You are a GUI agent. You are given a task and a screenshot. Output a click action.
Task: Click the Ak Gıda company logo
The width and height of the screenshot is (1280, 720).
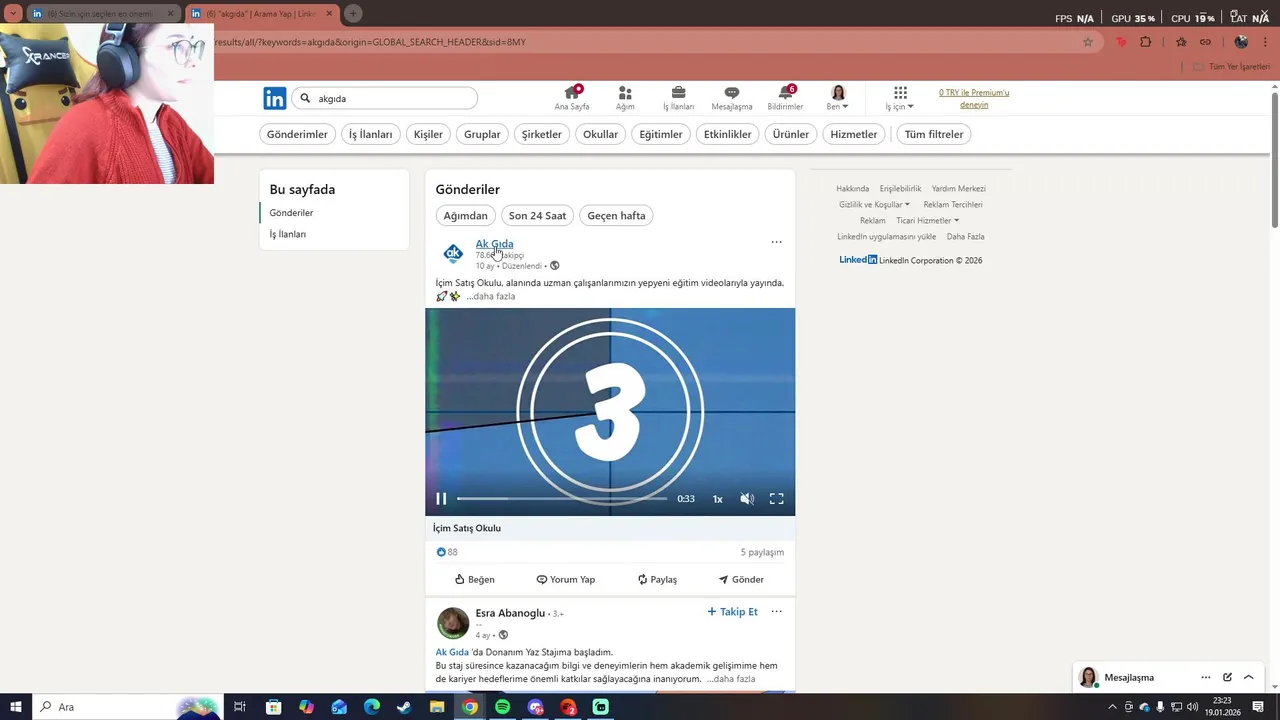453,254
